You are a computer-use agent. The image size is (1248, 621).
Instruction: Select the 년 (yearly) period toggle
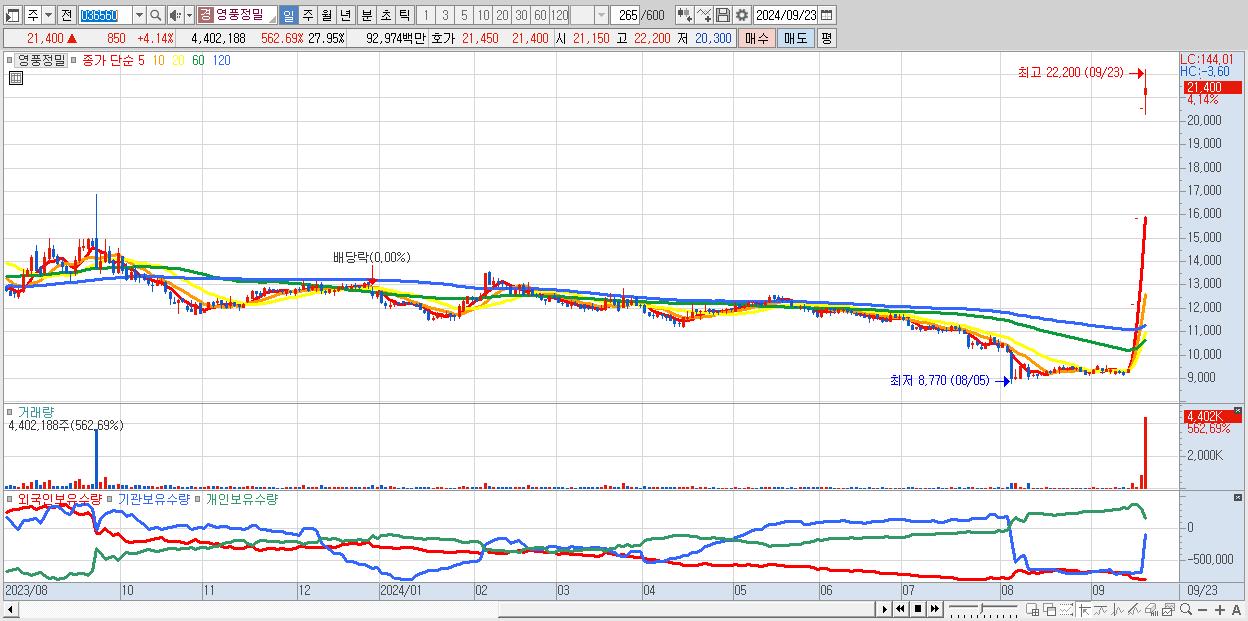tap(345, 15)
